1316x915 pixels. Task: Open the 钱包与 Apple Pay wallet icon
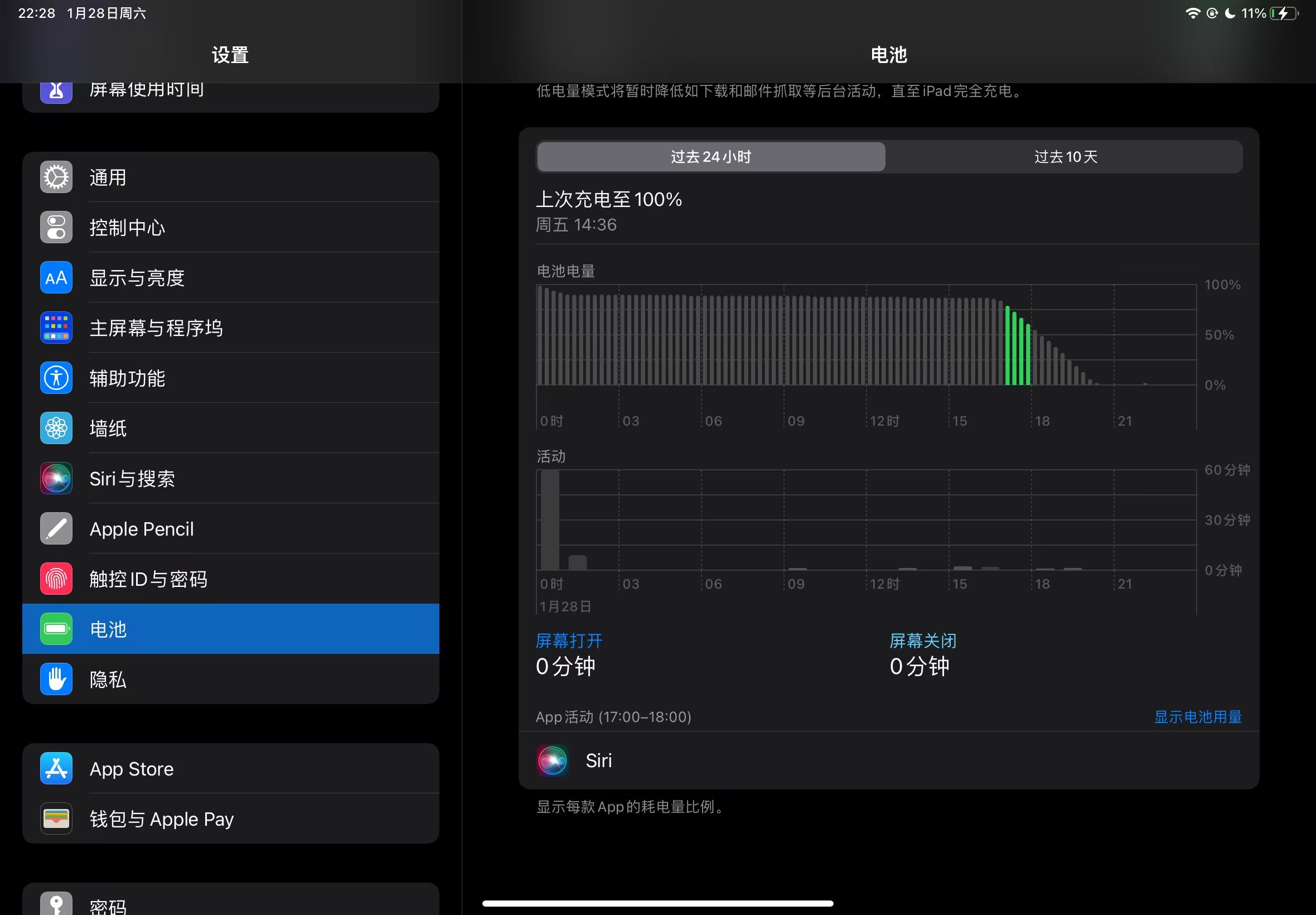click(56, 818)
